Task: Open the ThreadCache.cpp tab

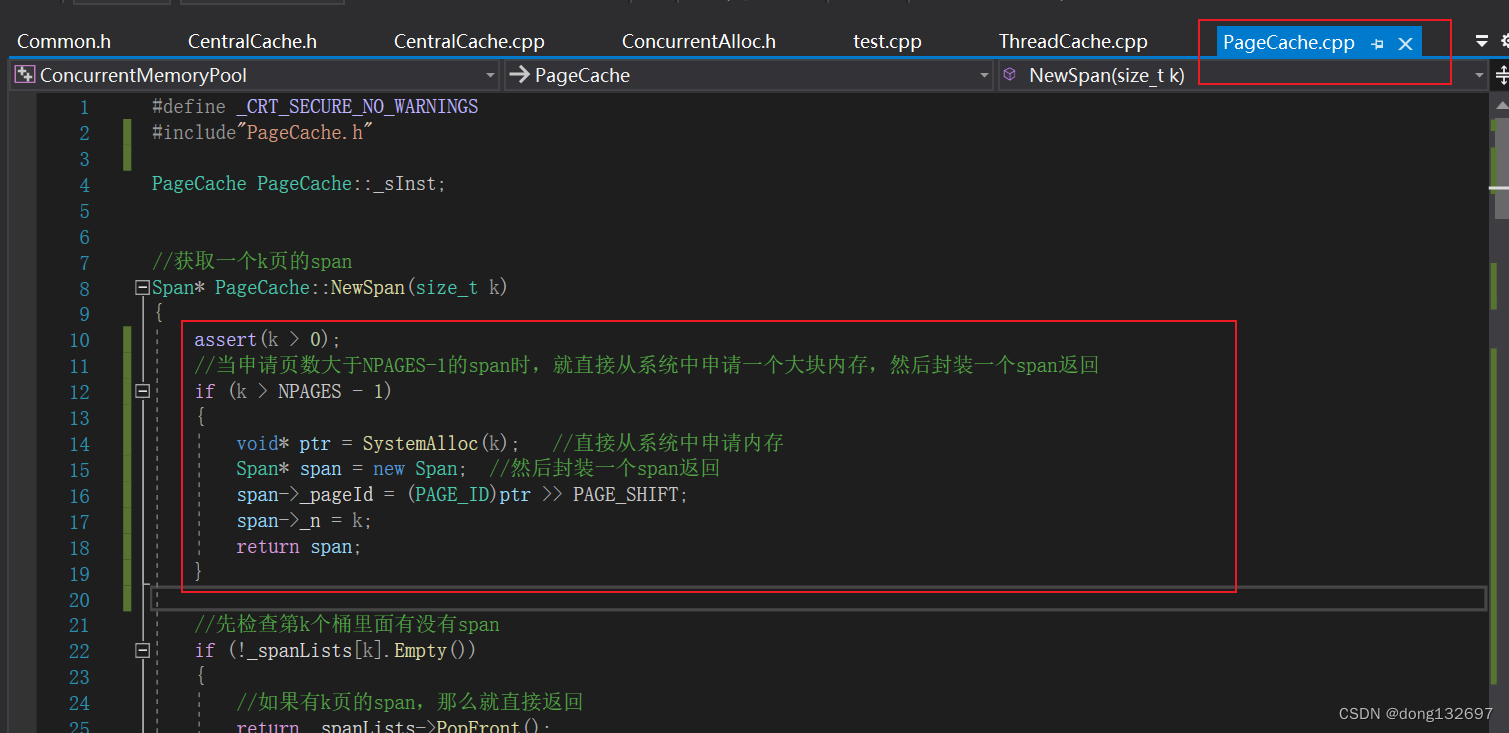Action: pyautogui.click(x=1073, y=42)
